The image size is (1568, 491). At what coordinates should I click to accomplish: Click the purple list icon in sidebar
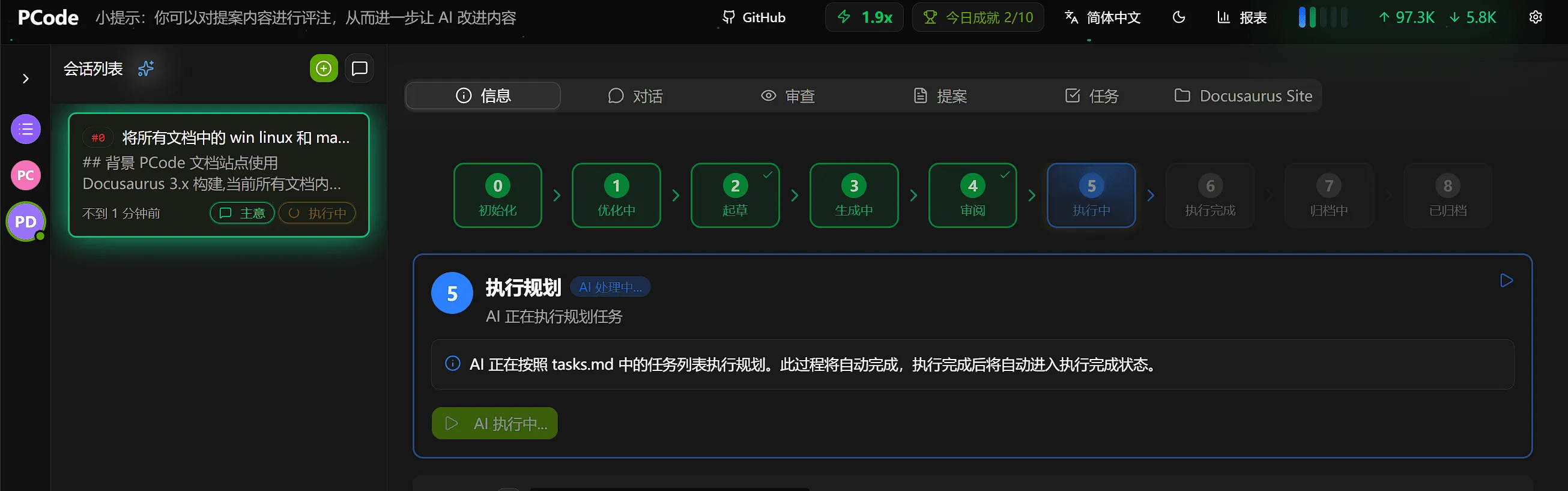26,129
